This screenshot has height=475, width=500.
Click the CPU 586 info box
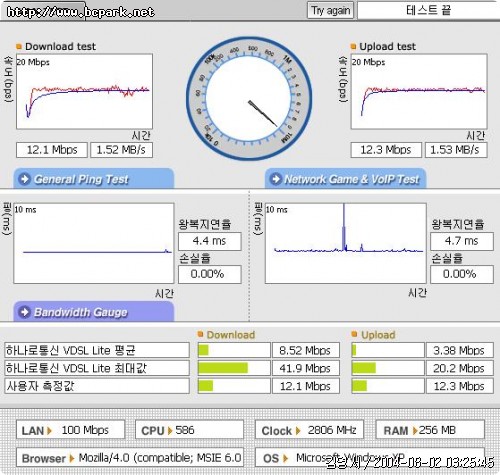[x=189, y=430]
